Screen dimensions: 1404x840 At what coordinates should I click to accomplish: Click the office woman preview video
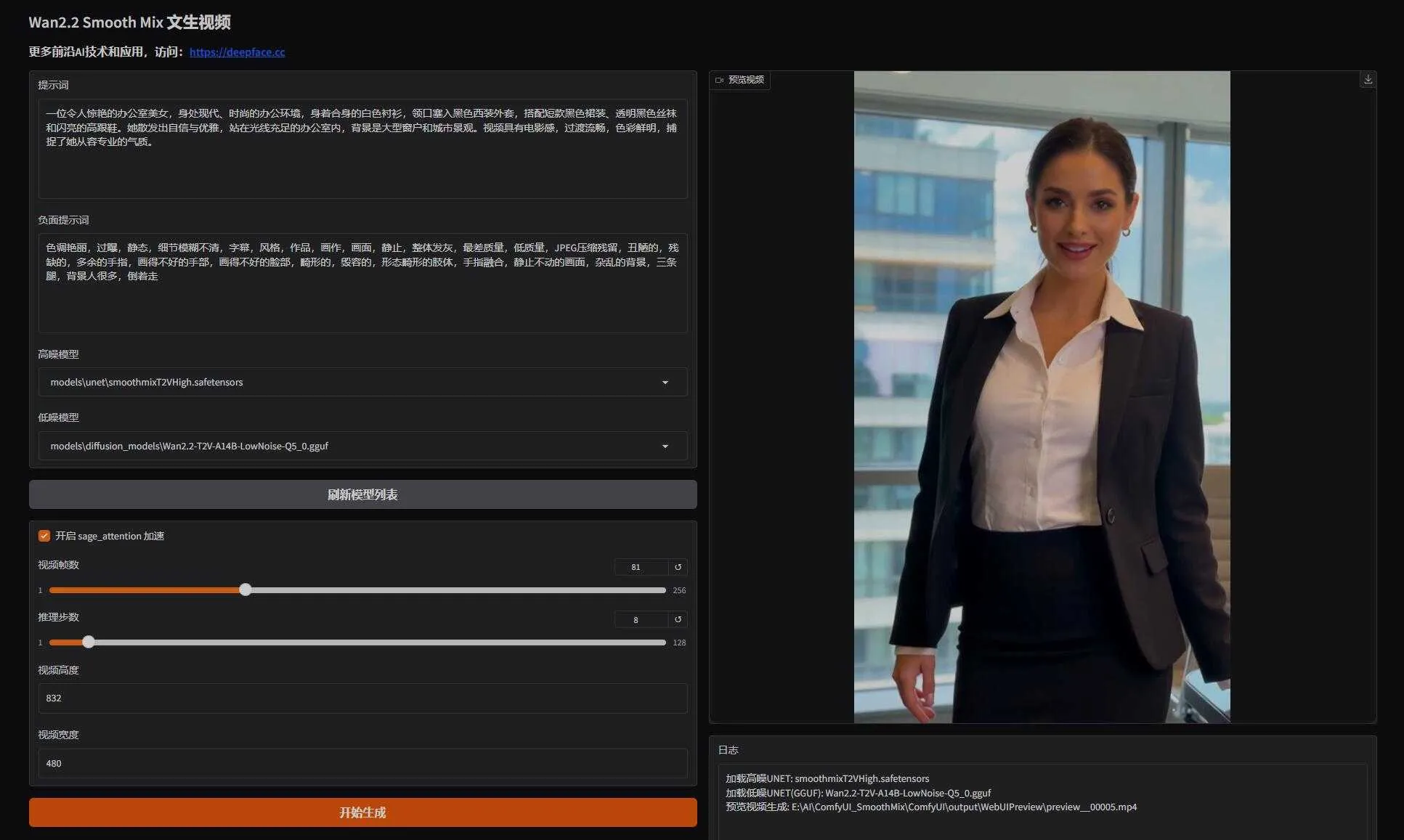click(x=1042, y=396)
